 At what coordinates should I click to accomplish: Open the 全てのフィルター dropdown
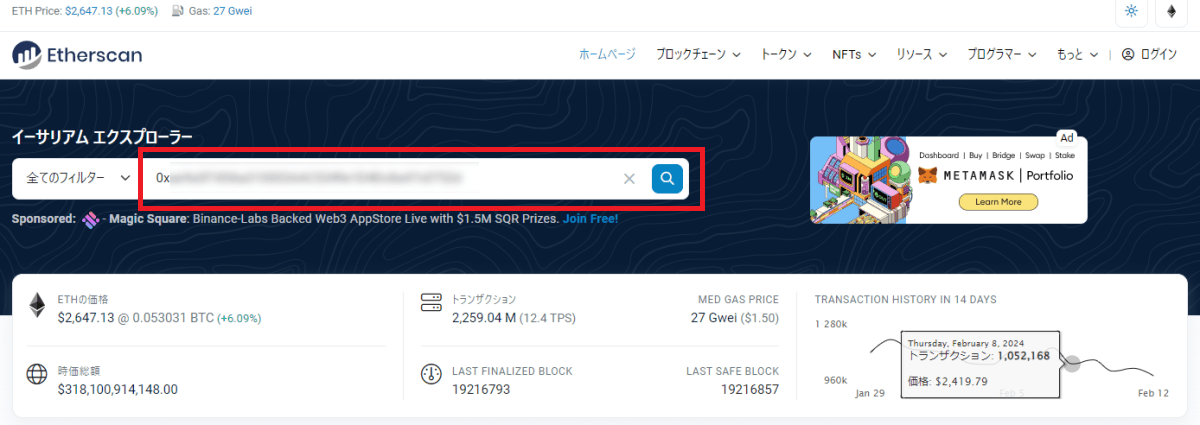(x=78, y=178)
